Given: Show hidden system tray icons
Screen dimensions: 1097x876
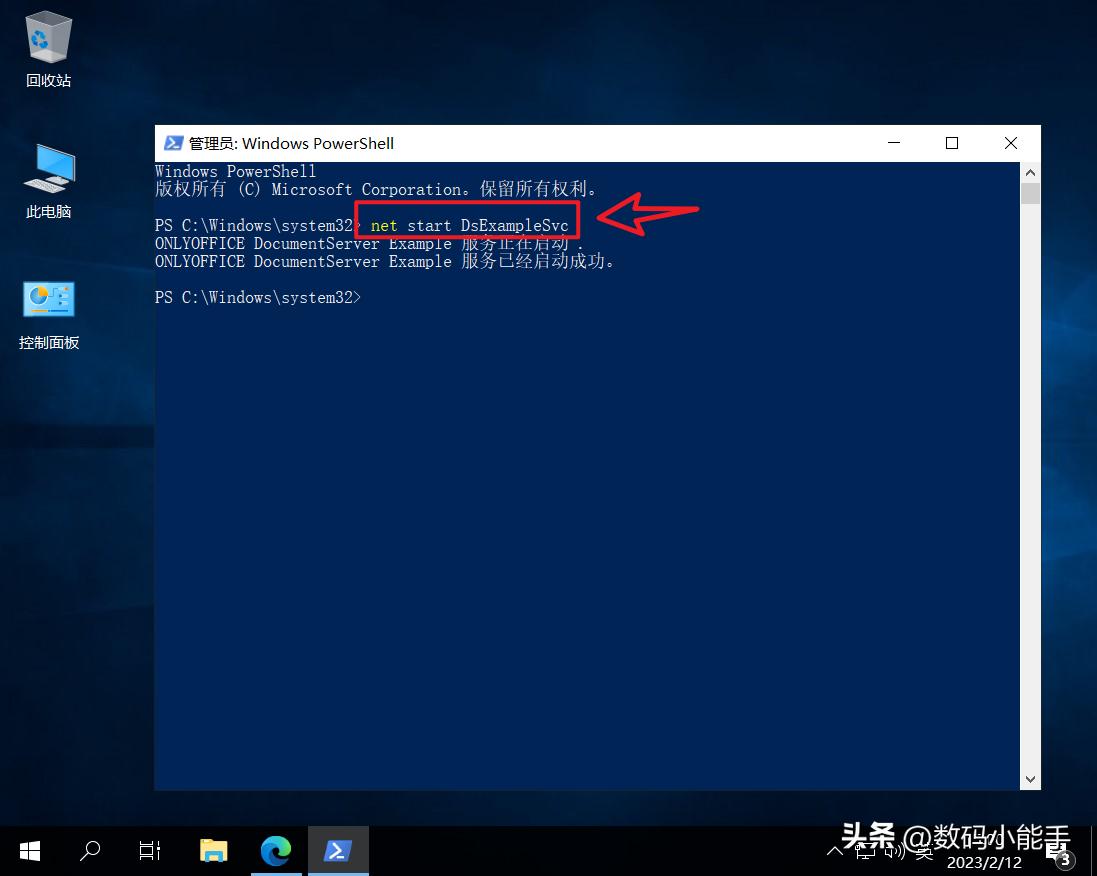Looking at the screenshot, I should (x=836, y=851).
